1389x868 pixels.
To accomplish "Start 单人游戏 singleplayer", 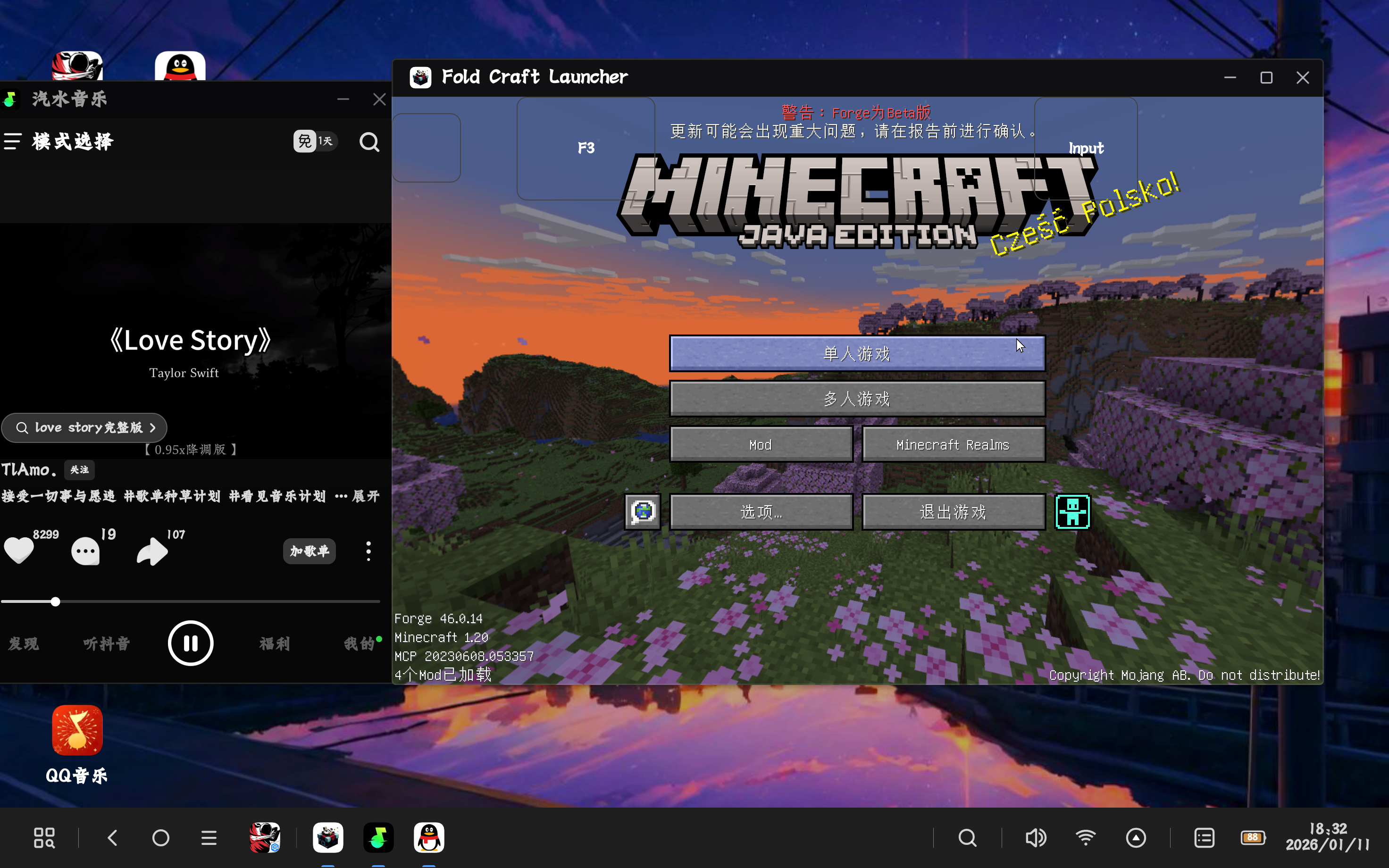I will click(x=856, y=354).
